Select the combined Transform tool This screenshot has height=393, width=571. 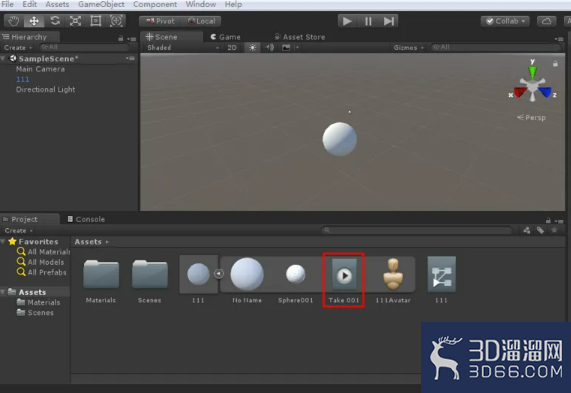[116, 21]
